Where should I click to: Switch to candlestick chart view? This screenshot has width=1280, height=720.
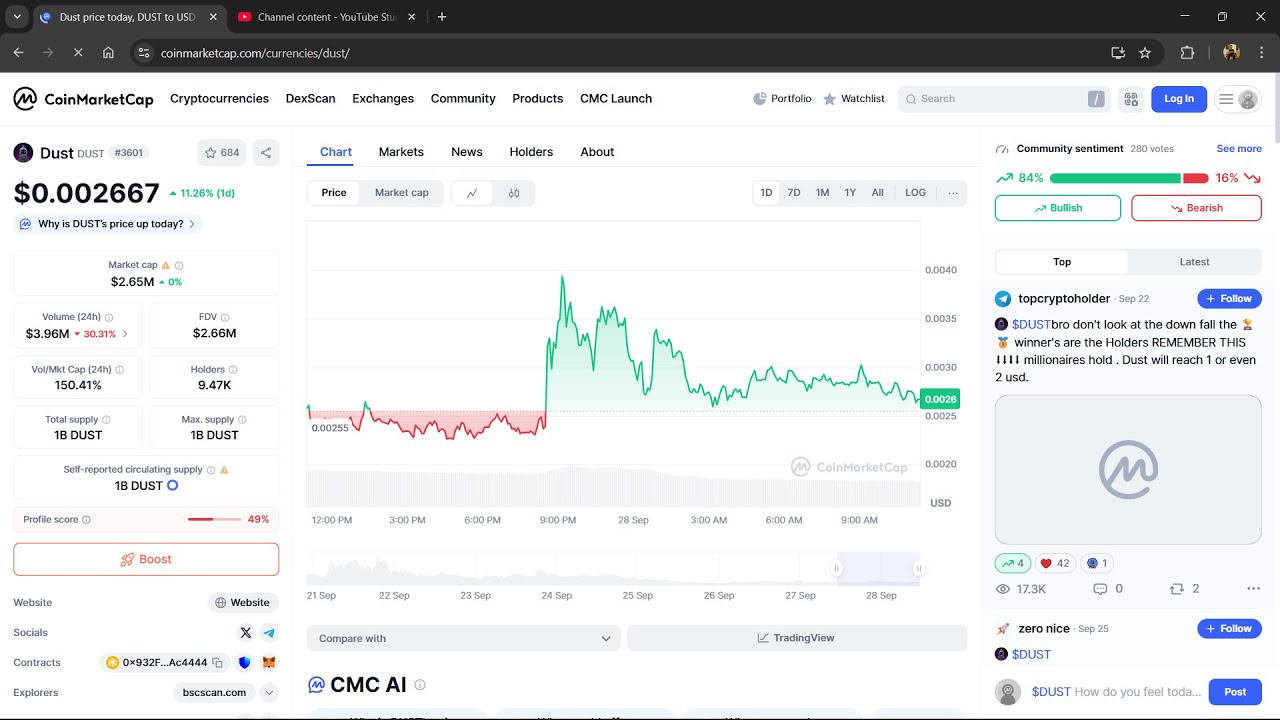click(x=514, y=193)
